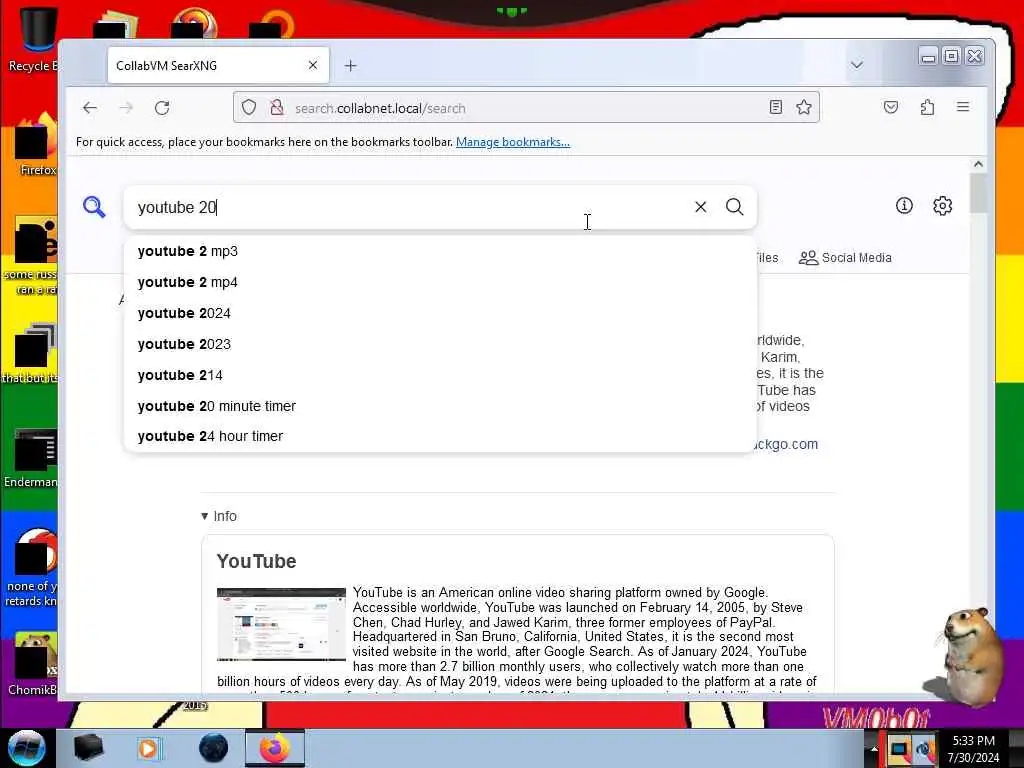1024x768 pixels.
Task: Choose suggestion youtube 2023
Action: pos(440,344)
